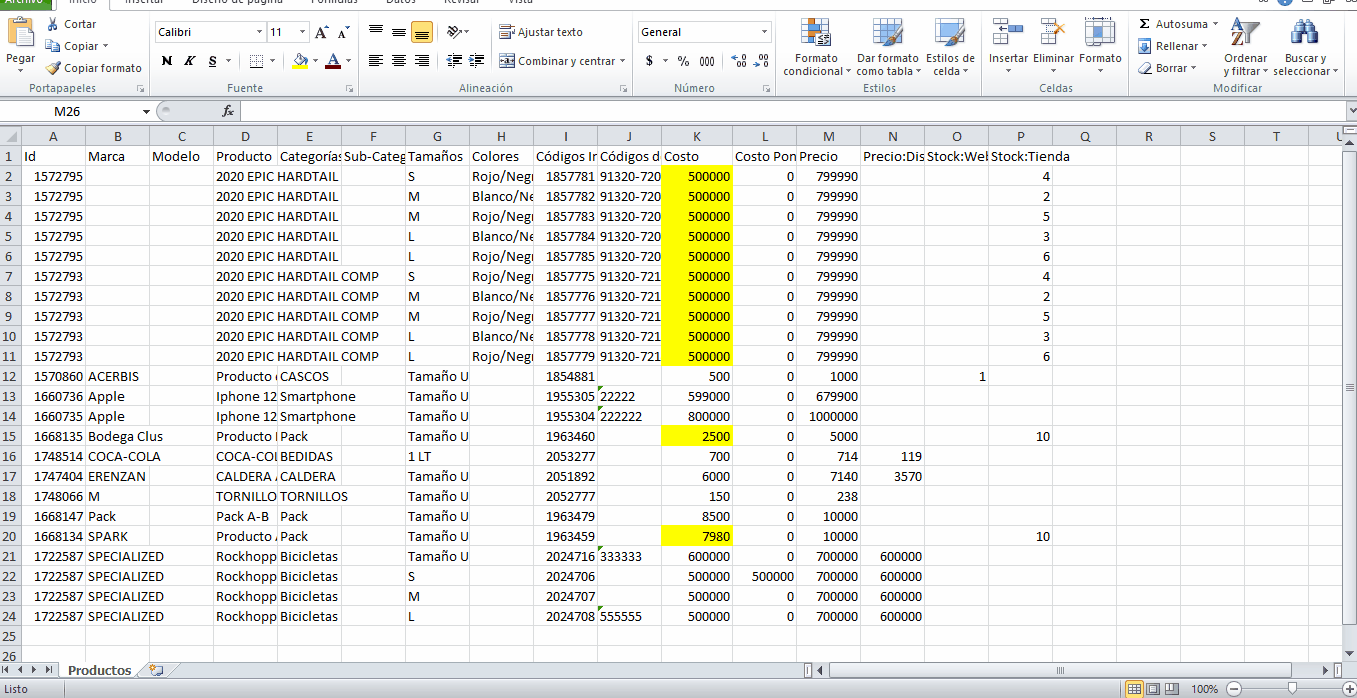
Task: Select the Copiar formato paintbrush
Action: tap(52, 68)
